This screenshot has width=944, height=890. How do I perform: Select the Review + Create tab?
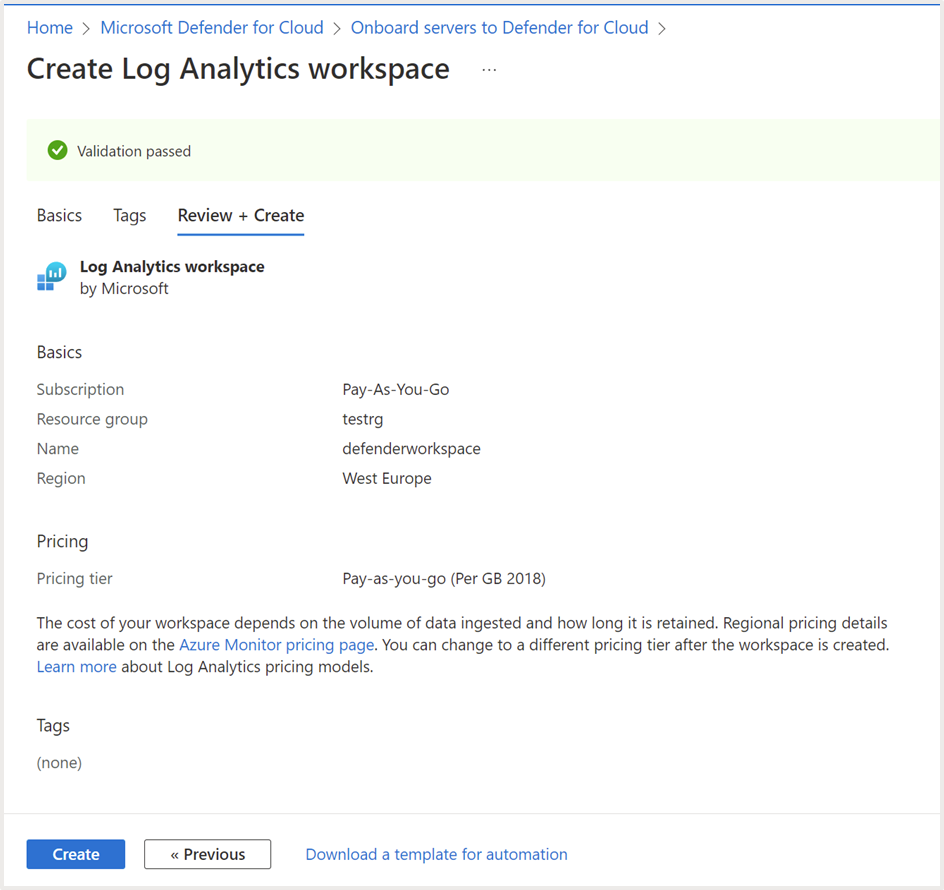241,215
